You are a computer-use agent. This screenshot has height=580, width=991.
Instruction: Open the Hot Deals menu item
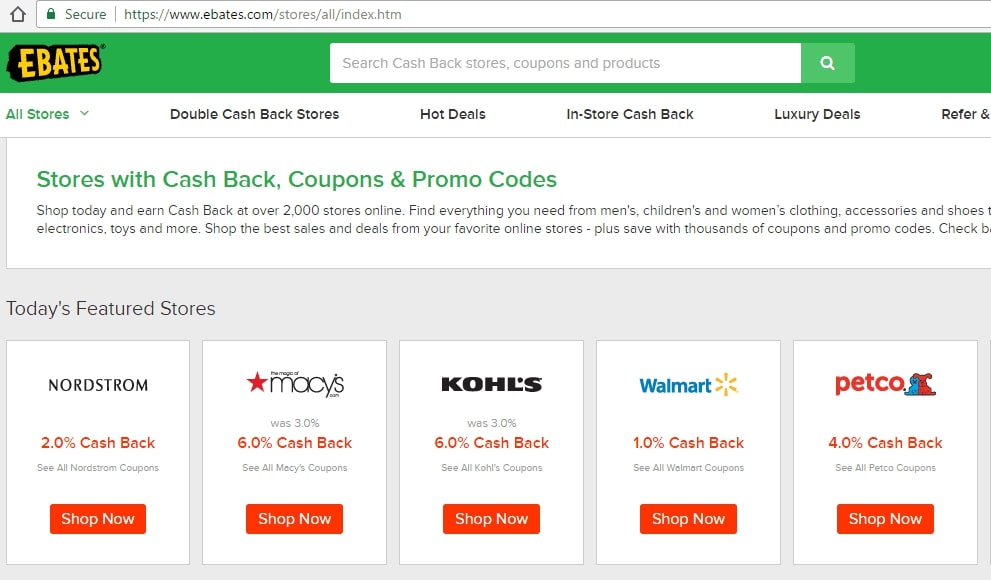[x=452, y=114]
